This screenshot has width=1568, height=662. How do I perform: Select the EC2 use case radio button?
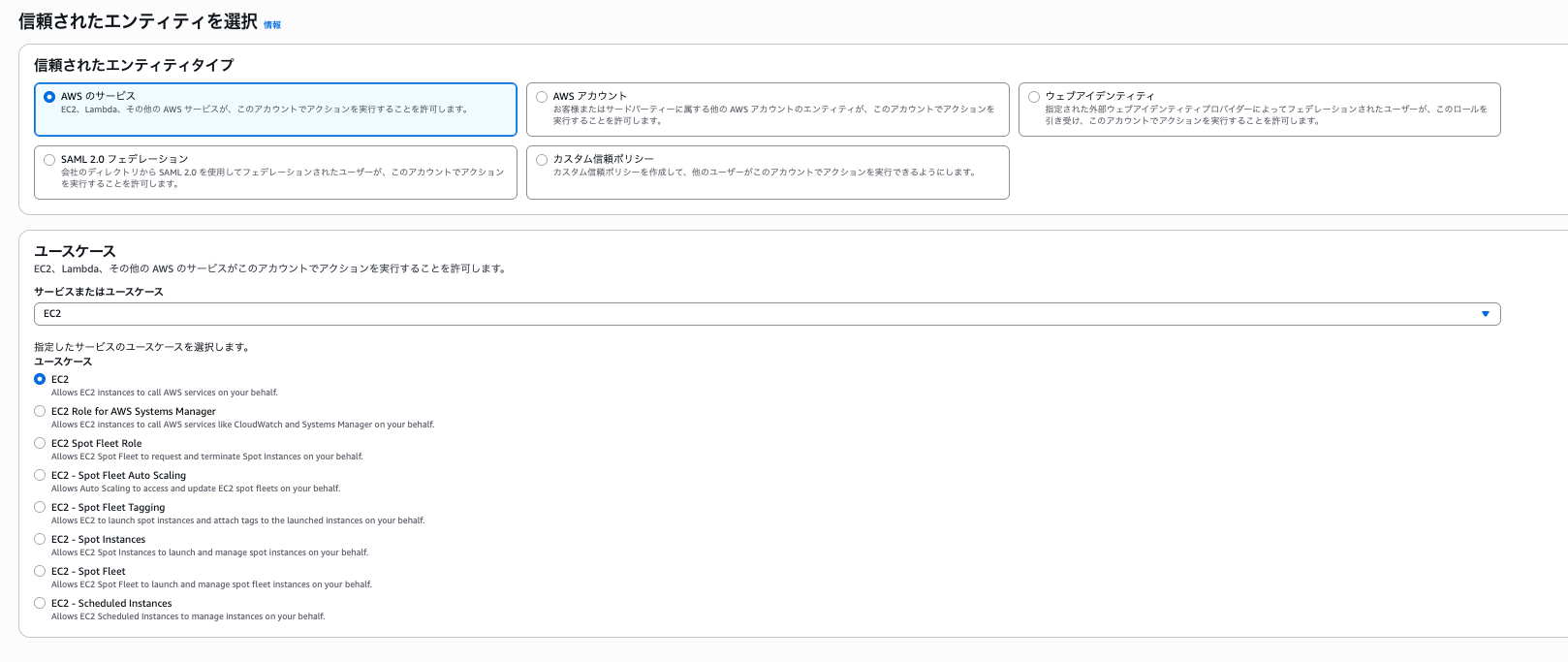coord(40,379)
